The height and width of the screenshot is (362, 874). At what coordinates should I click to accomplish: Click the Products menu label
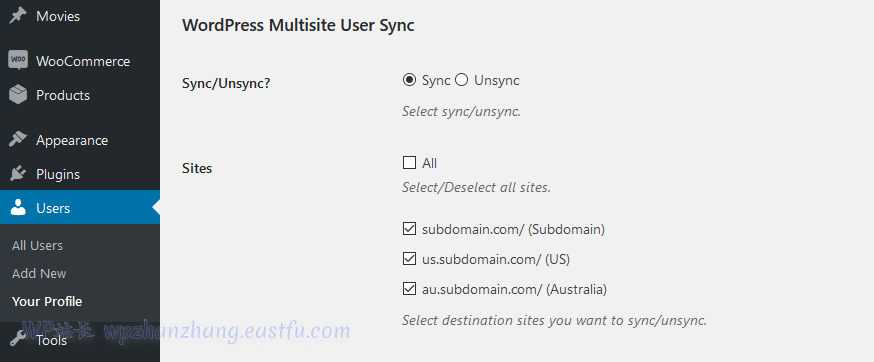(63, 95)
